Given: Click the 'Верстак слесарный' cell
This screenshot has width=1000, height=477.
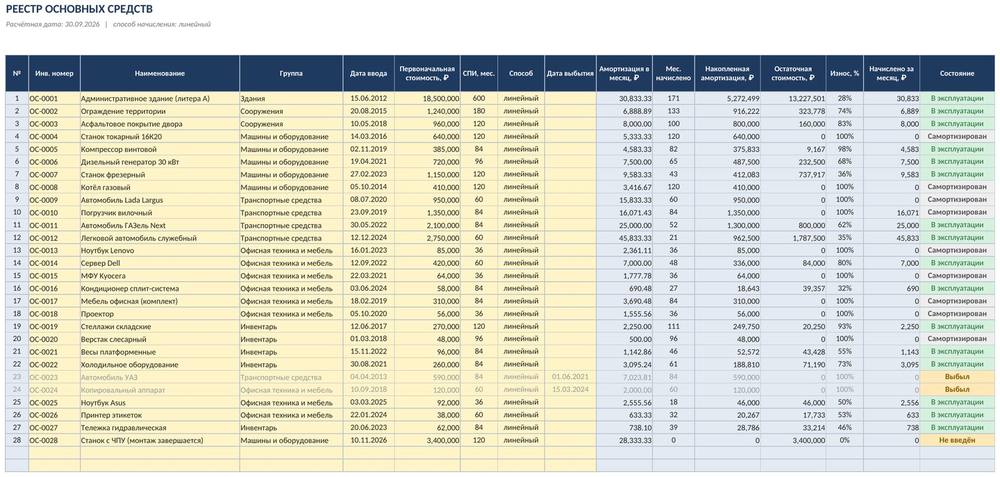Looking at the screenshot, I should click(159, 339).
